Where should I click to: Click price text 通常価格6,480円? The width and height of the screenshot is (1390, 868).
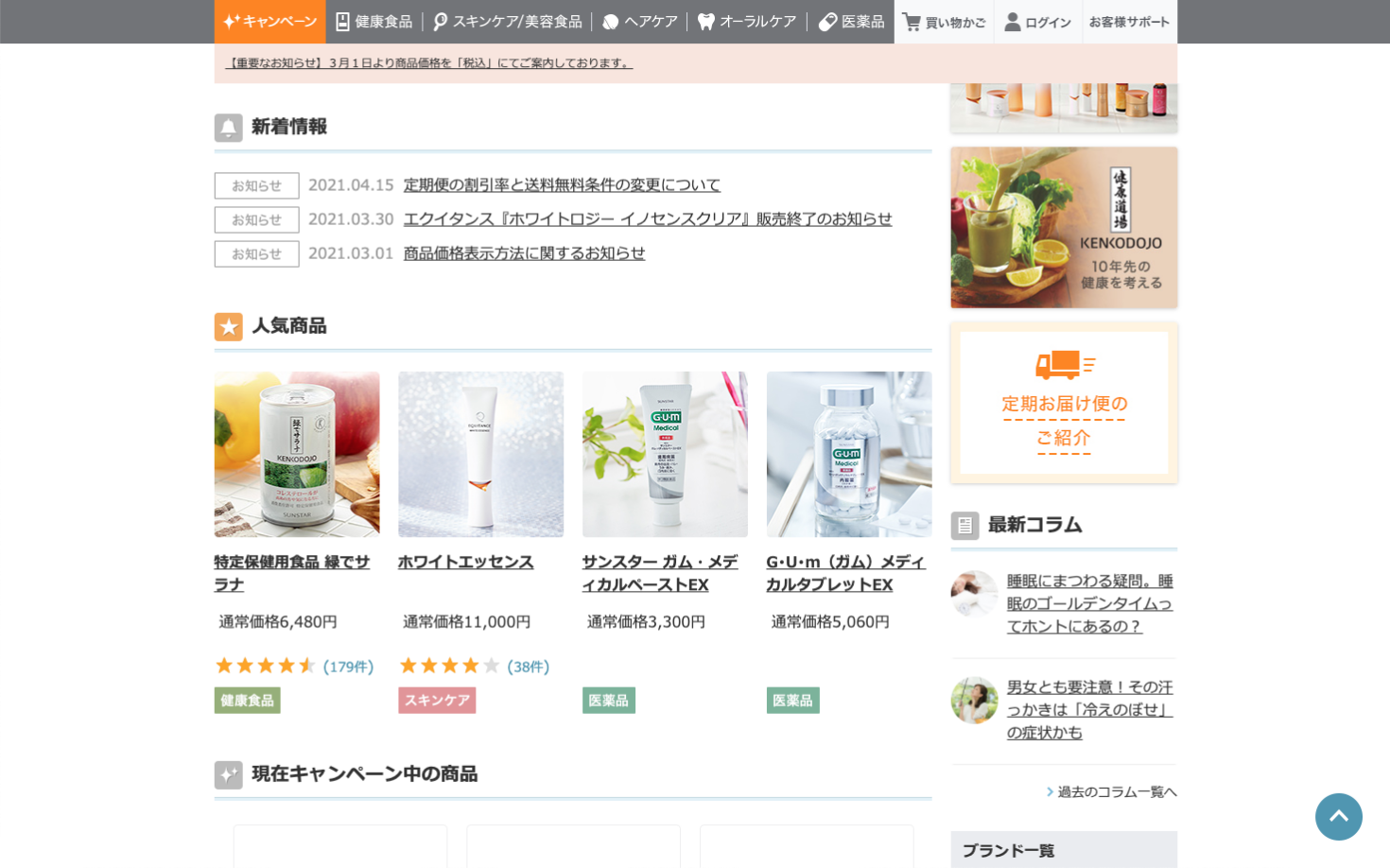point(278,622)
